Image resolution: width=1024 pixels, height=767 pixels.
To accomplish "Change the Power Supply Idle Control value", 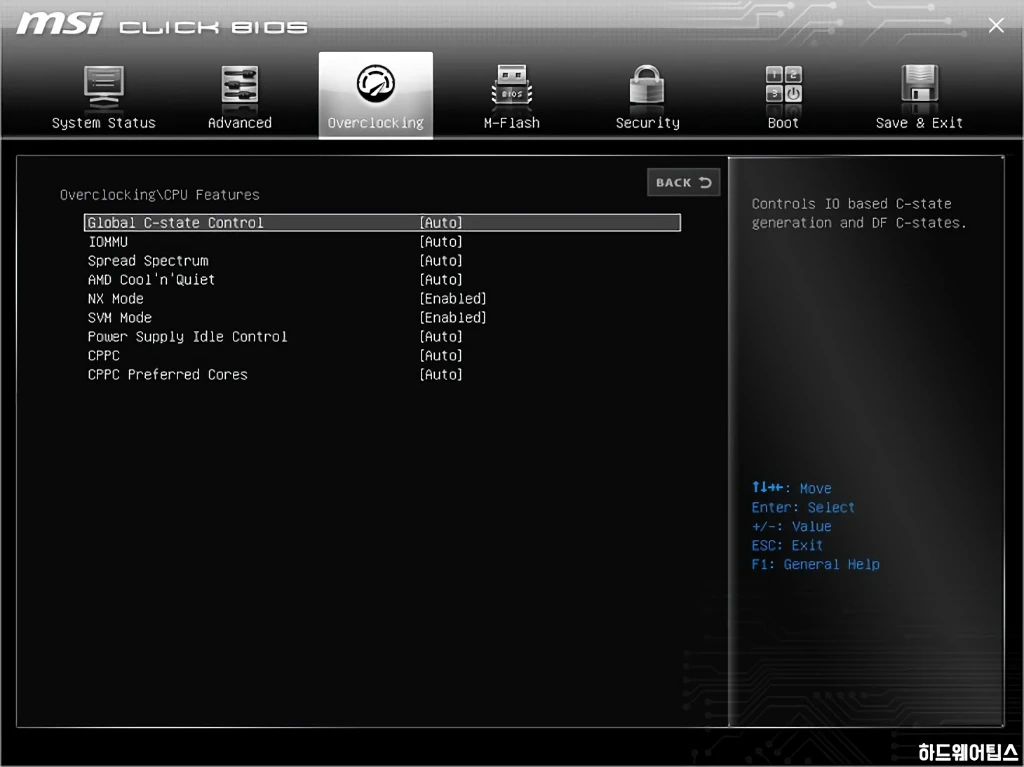I will [441, 336].
